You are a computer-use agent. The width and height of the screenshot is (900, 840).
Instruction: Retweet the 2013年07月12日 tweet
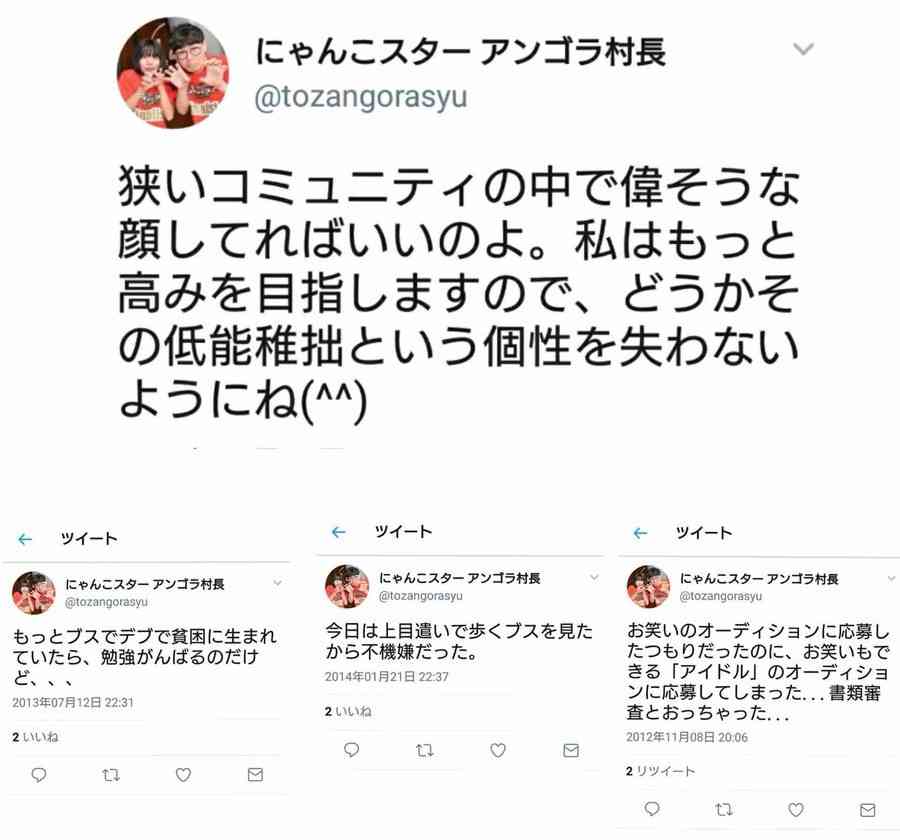coord(111,775)
